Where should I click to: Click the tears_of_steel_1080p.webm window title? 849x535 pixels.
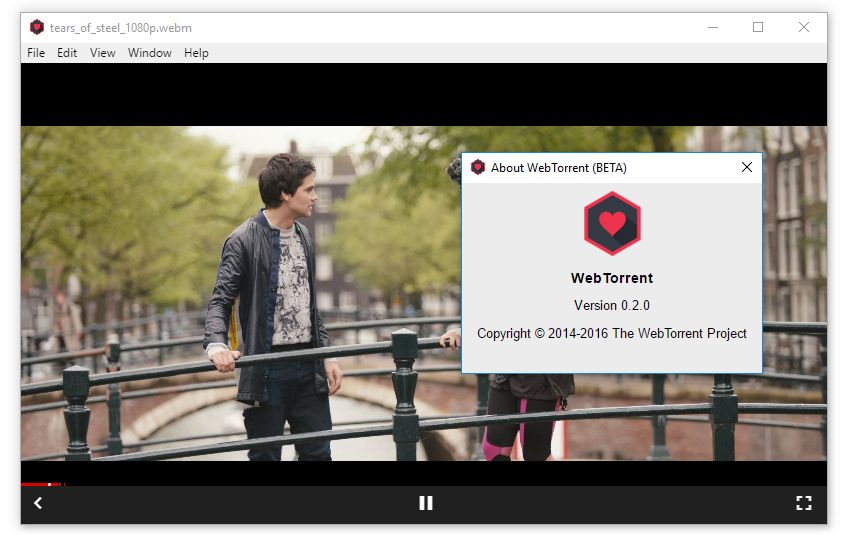121,28
